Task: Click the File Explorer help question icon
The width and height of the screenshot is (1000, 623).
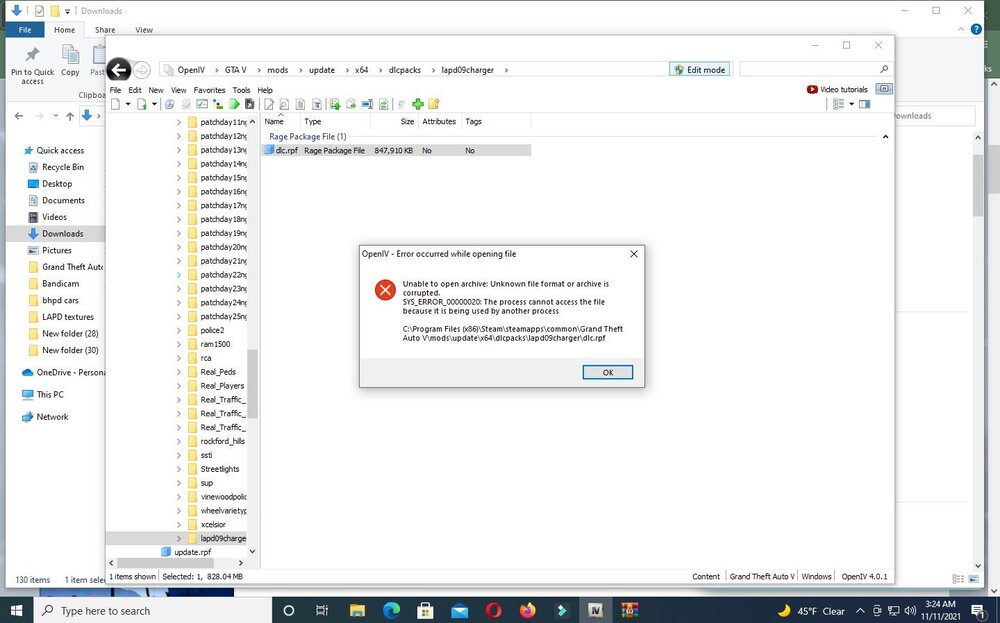Action: pos(976,29)
